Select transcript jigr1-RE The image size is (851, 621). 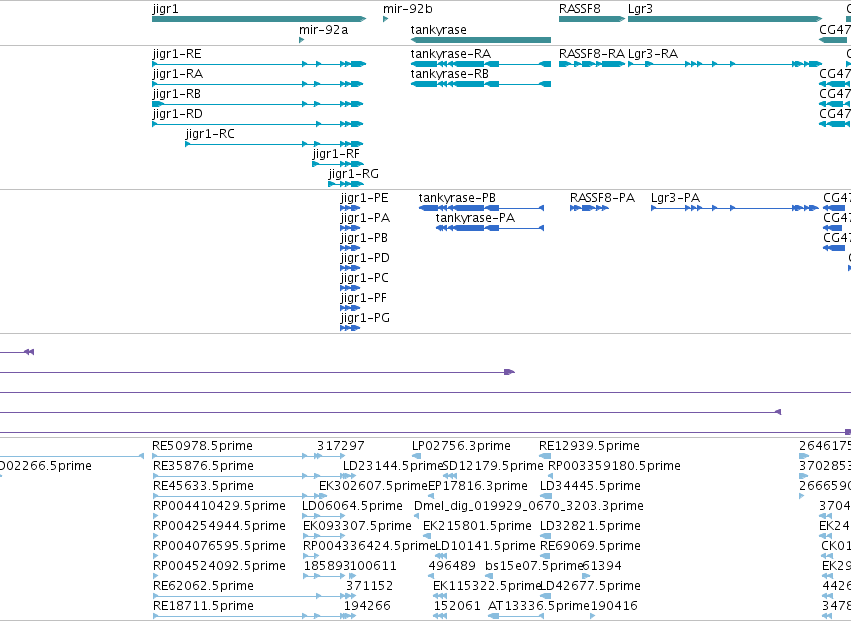pyautogui.click(x=259, y=64)
